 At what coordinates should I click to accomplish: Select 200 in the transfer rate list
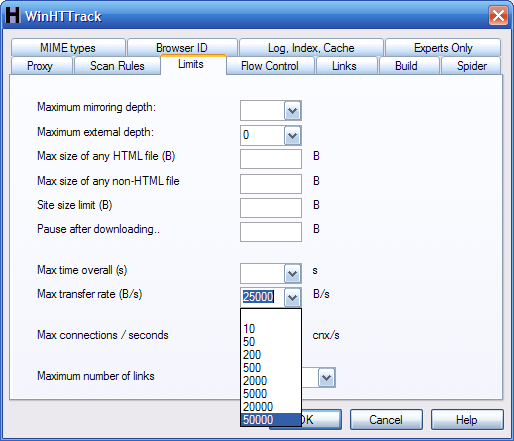click(x=271, y=355)
